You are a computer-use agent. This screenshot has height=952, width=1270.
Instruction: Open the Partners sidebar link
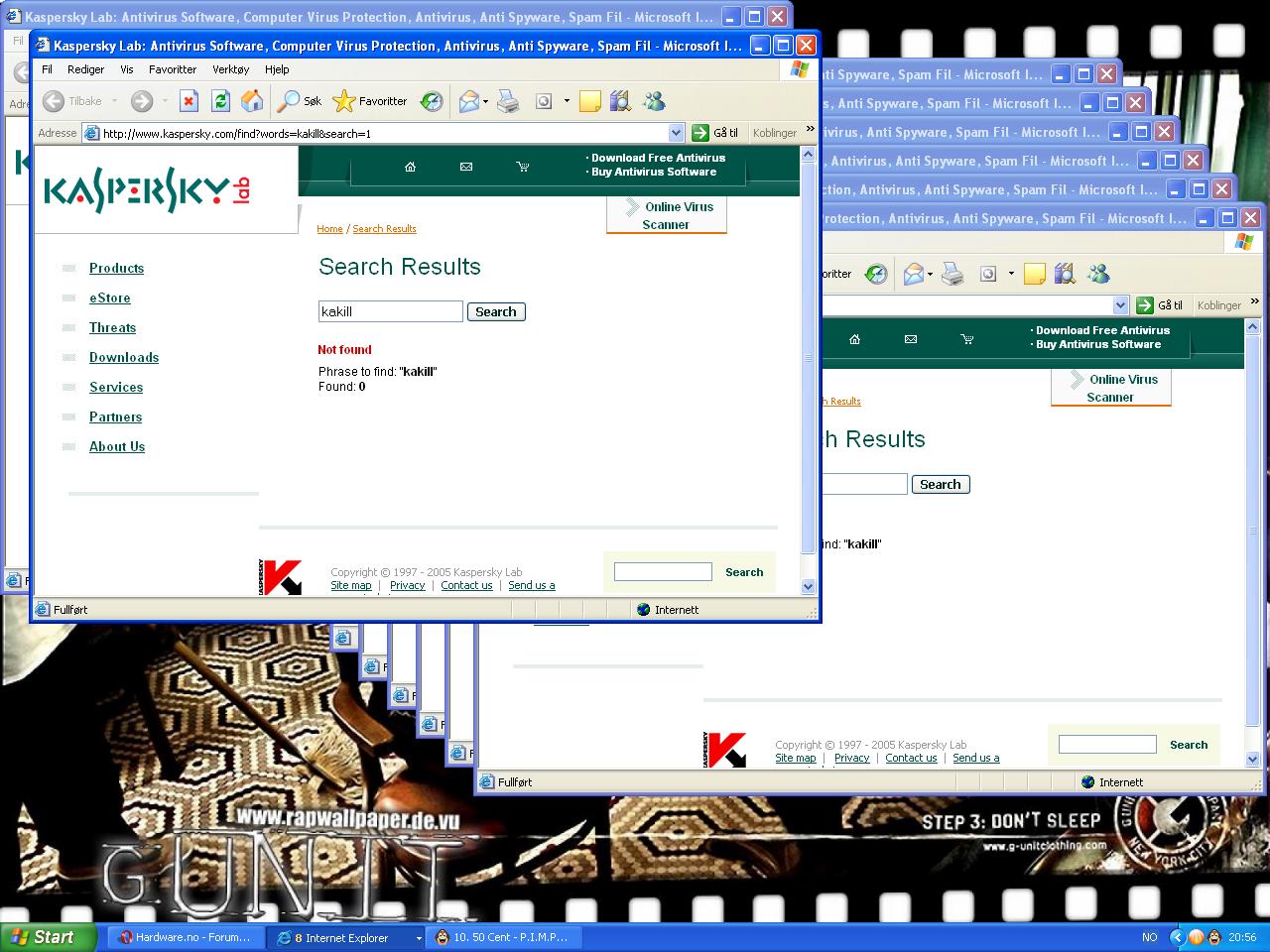tap(115, 416)
